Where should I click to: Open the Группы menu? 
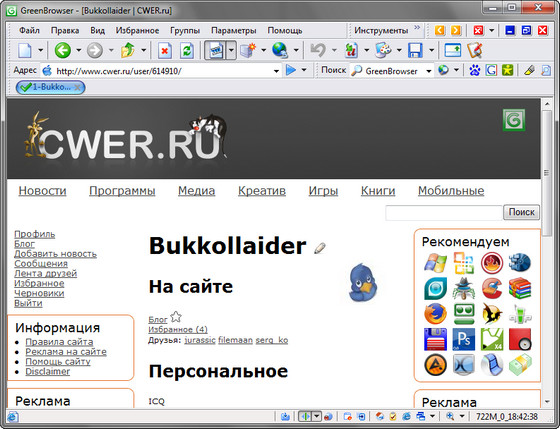[x=185, y=30]
